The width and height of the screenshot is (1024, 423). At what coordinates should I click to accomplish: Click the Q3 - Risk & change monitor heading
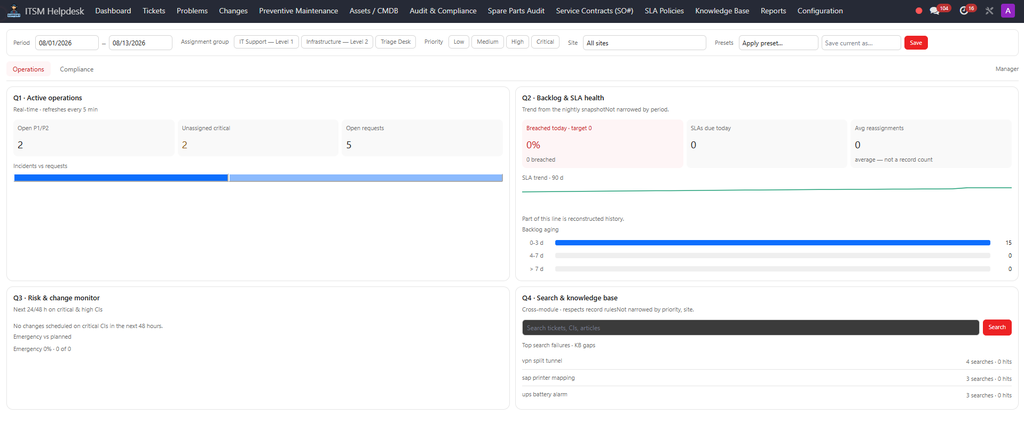pos(56,298)
